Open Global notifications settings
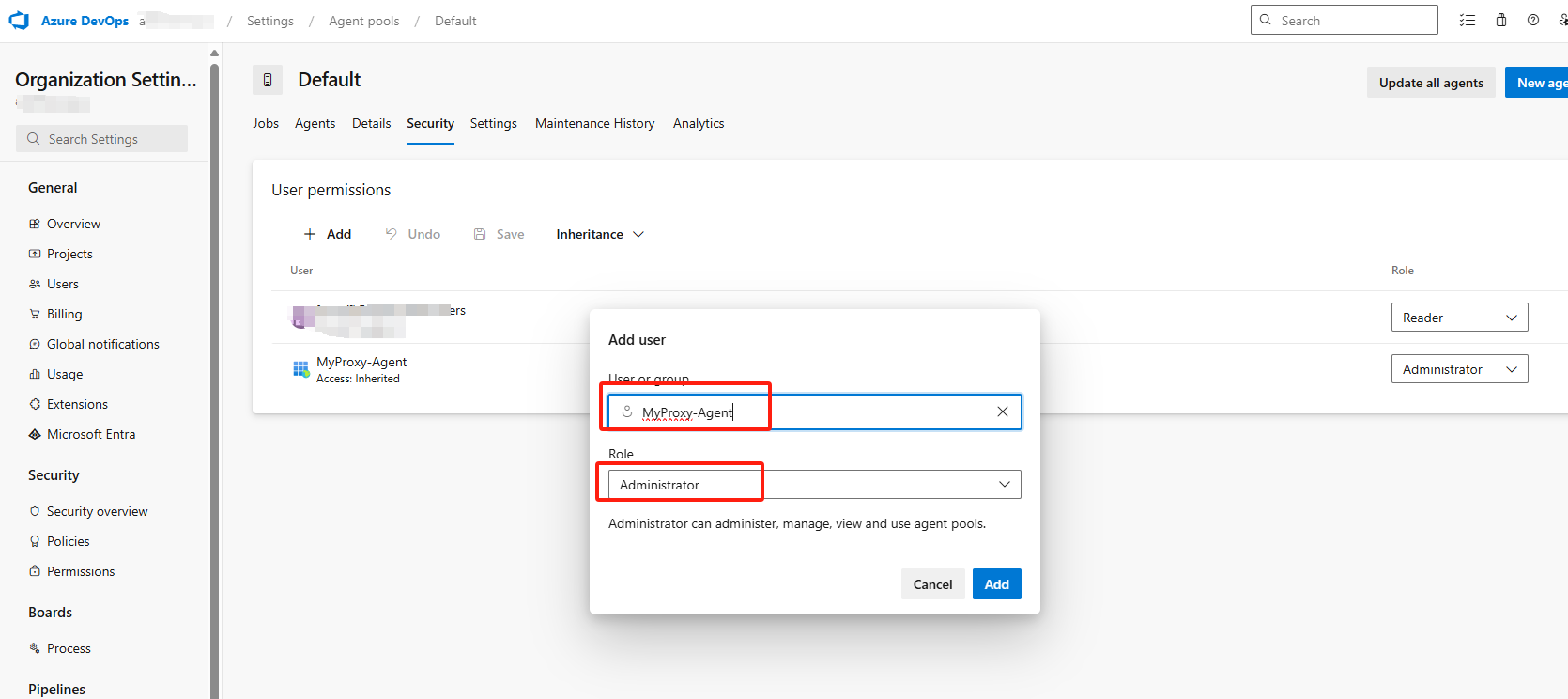The width and height of the screenshot is (1568, 699). 103,344
